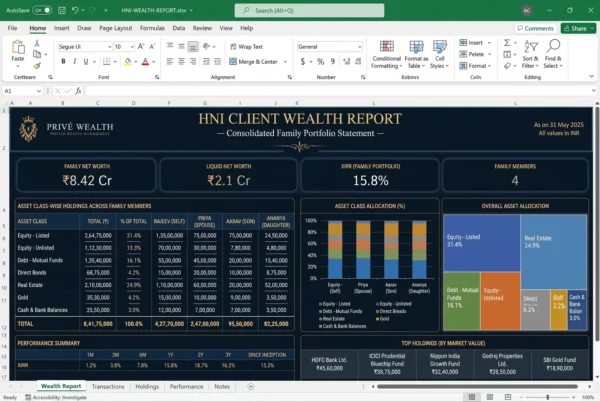The image size is (600, 402).
Task: Toggle Wrap Text option
Action: click(x=246, y=47)
